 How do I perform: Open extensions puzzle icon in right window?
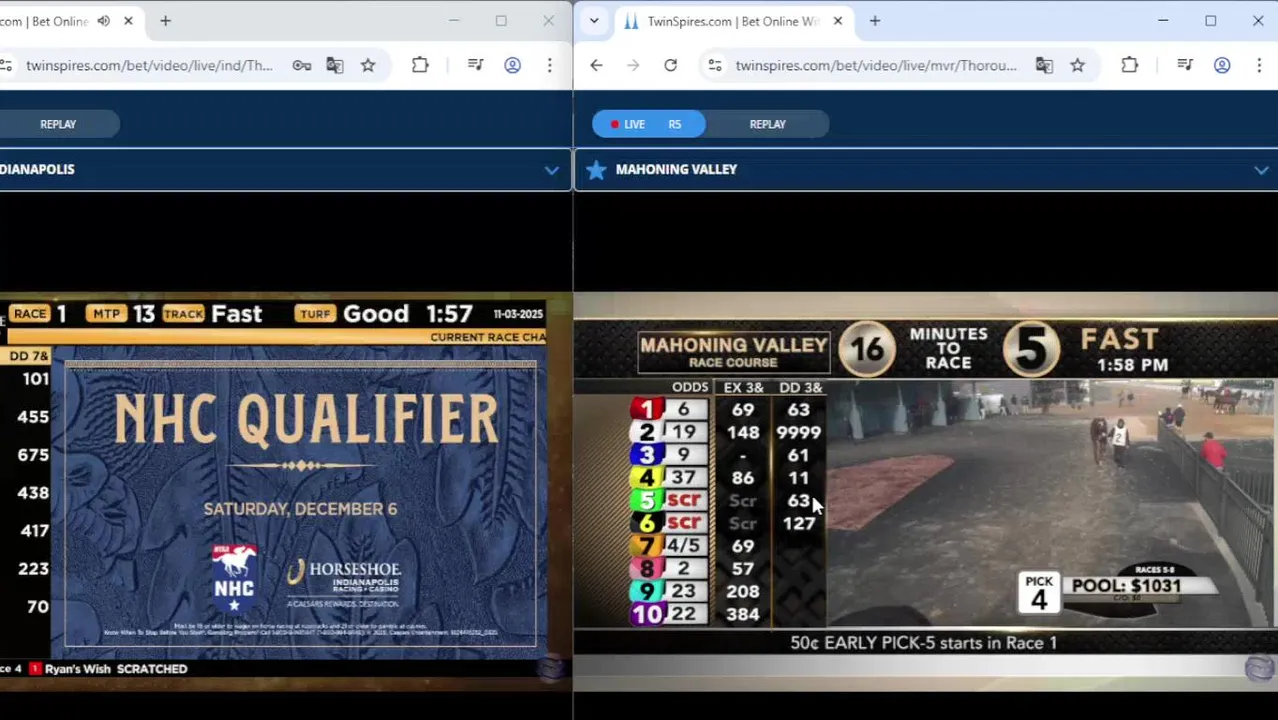(1129, 65)
